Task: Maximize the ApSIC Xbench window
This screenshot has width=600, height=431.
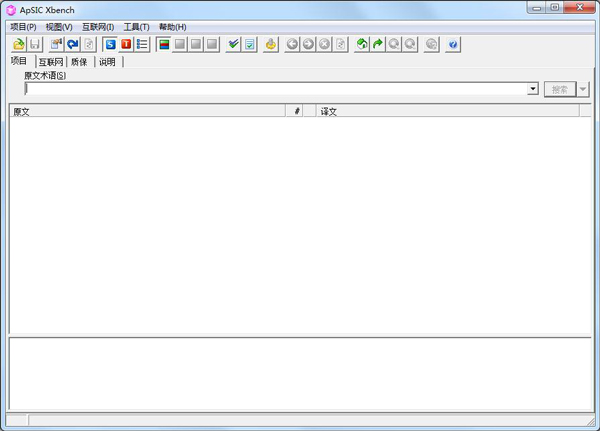Action: pyautogui.click(x=555, y=8)
